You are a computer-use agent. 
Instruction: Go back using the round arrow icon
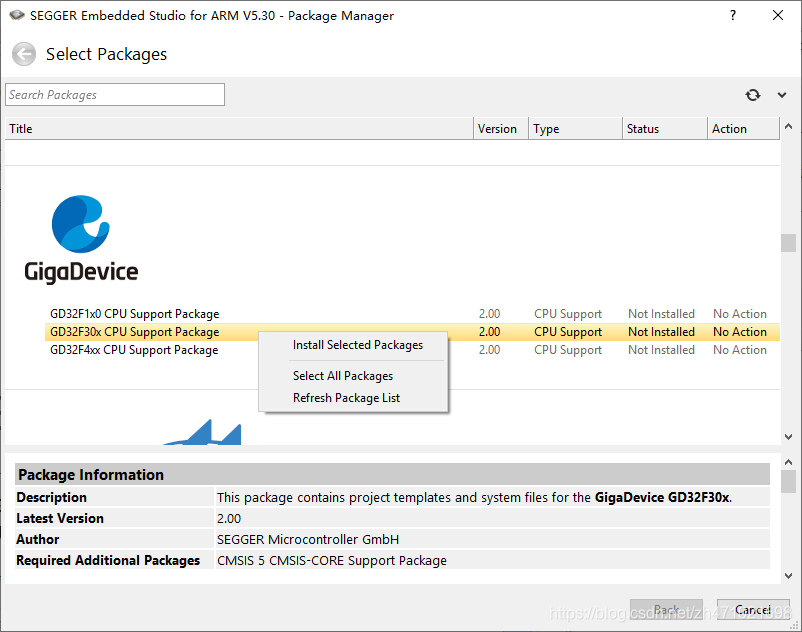24,54
